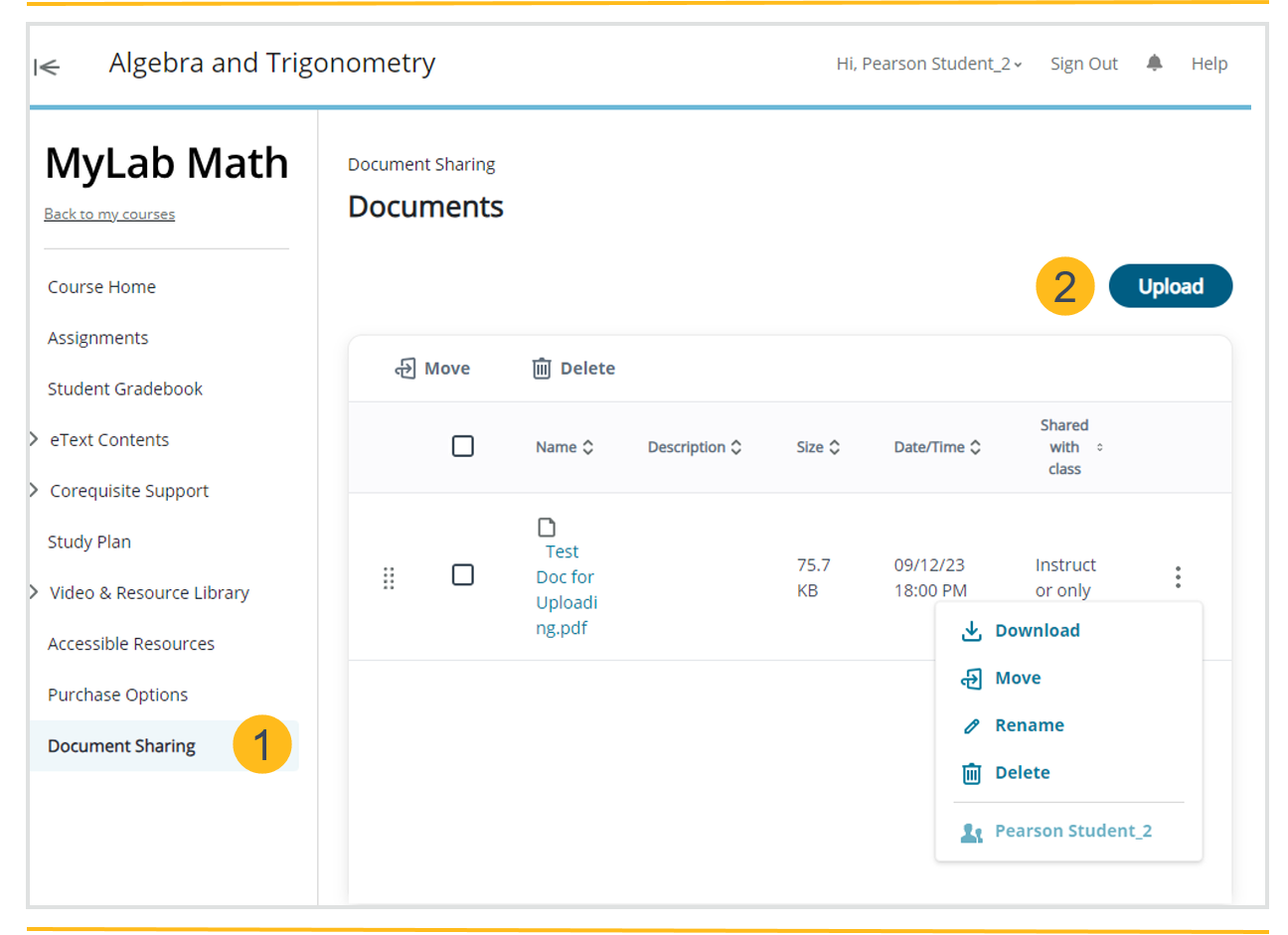Click the MyLab Math heading
The image size is (1288, 935).
coord(167,163)
